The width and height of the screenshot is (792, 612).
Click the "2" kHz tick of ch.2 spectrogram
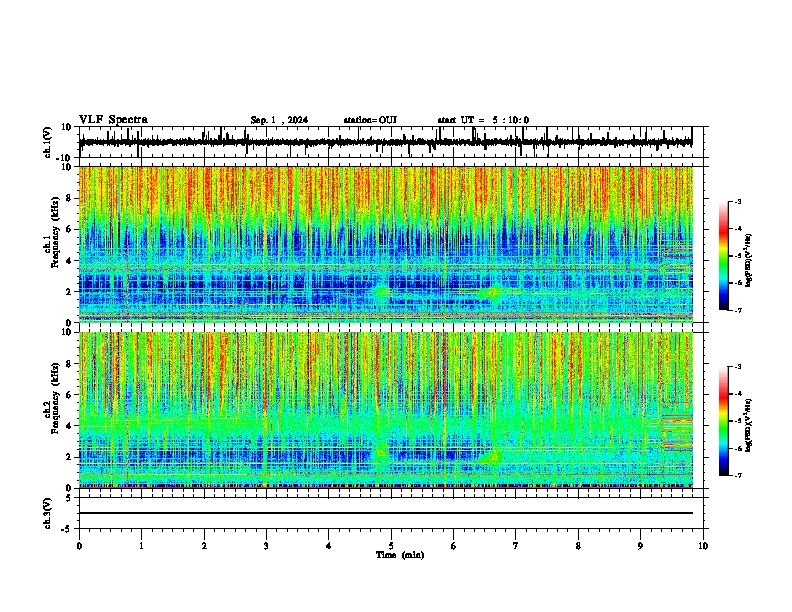tap(70, 457)
